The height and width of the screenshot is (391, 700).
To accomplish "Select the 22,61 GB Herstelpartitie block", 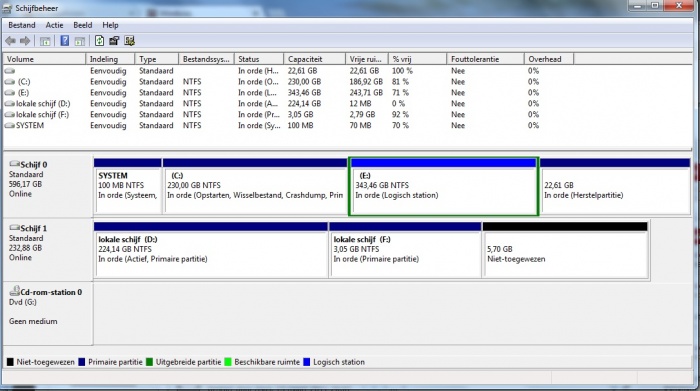I will point(615,186).
